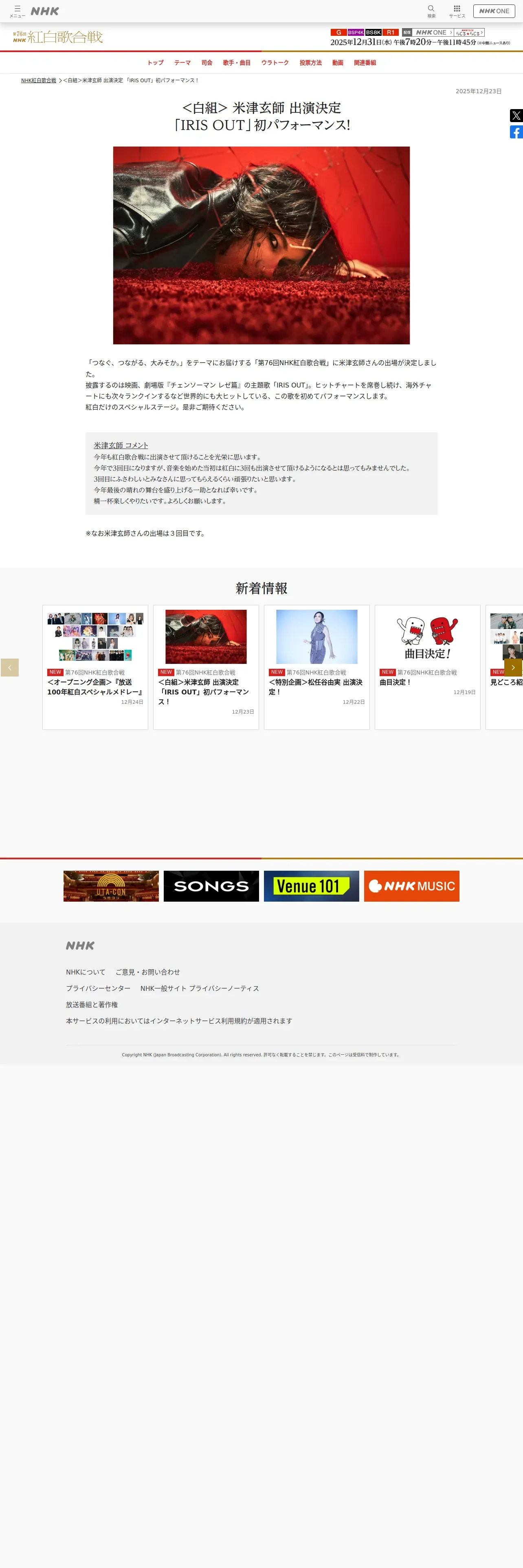Open the NHK MUSIC banner
Viewport: 523px width, 1568px height.
tap(411, 886)
